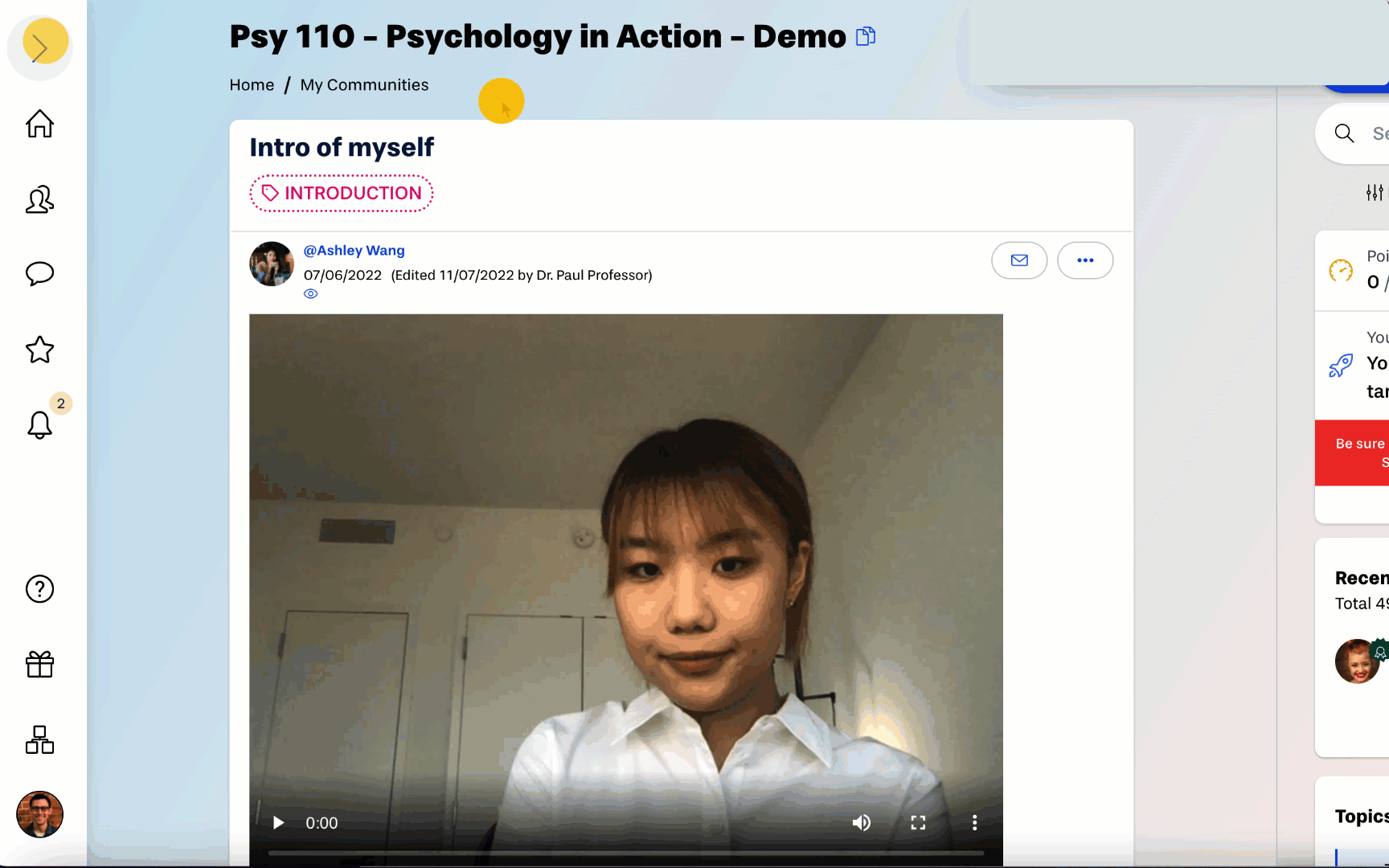
Task: Click My Communities breadcrumb link
Action: 364,85
